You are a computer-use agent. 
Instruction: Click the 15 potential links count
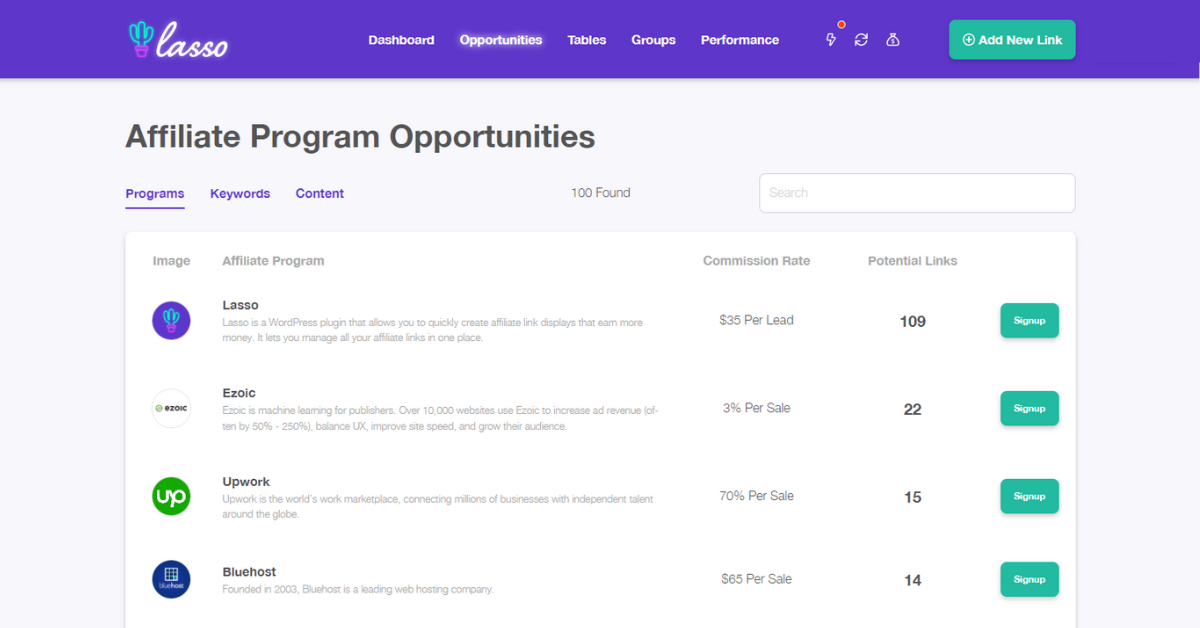point(912,497)
